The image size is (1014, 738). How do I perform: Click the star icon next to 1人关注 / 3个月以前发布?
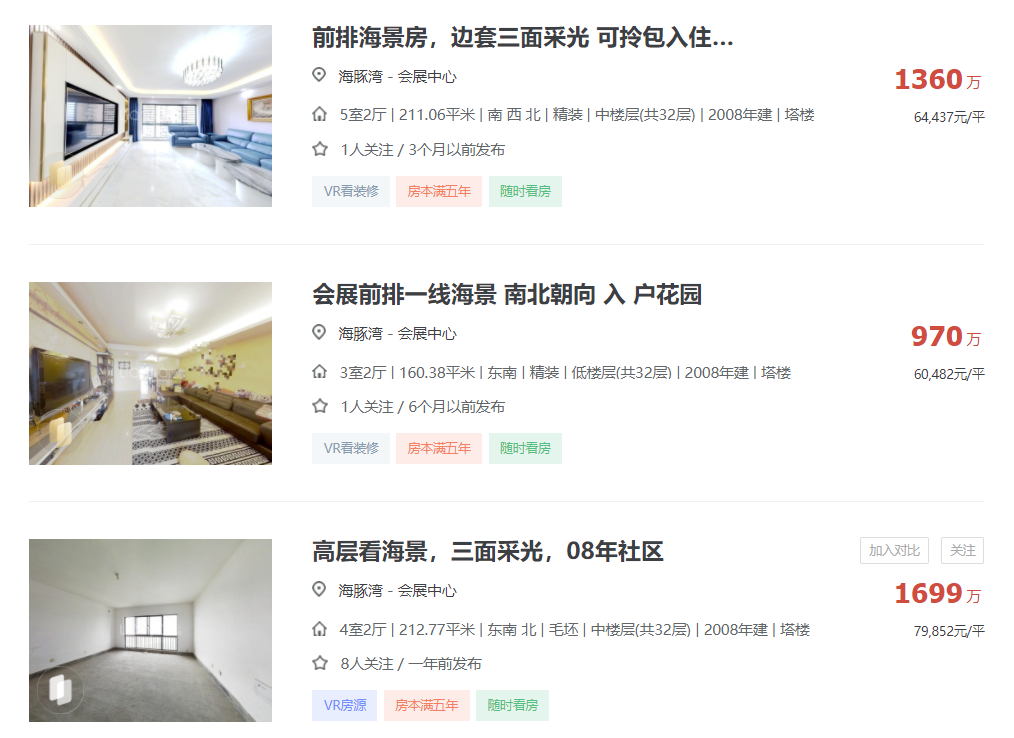[x=320, y=149]
